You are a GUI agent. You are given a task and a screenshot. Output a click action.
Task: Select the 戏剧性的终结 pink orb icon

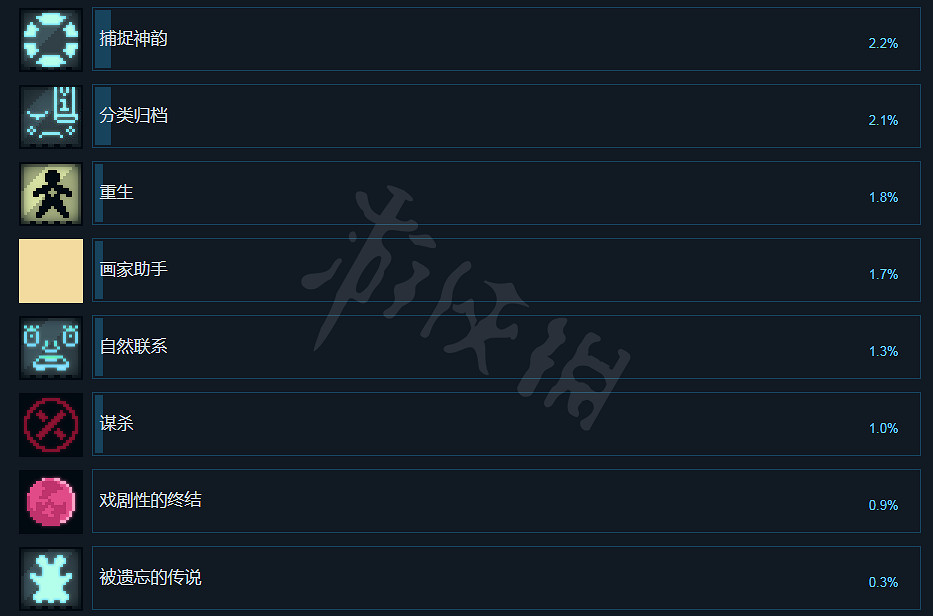click(x=51, y=502)
